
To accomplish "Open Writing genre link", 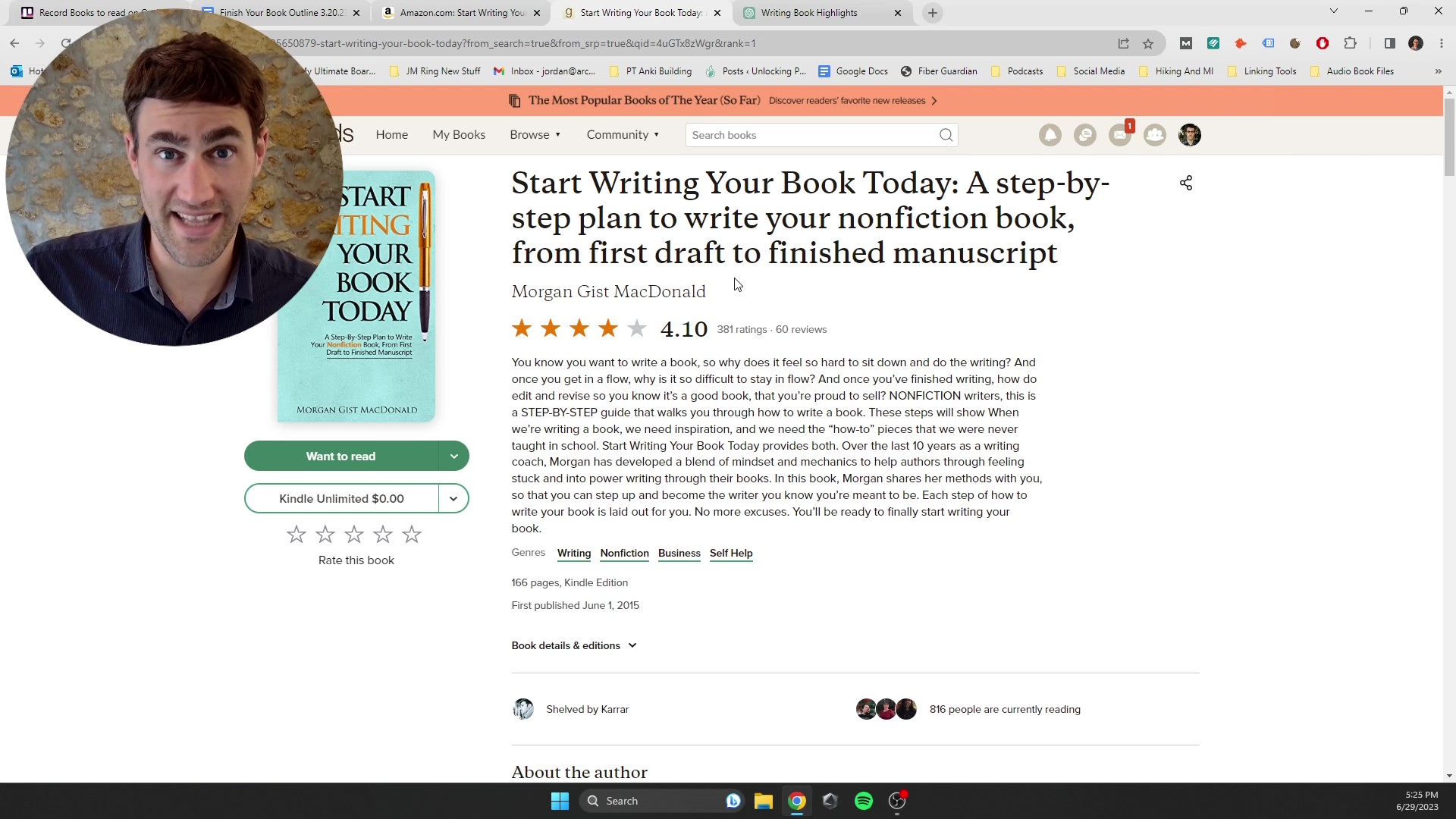I will [574, 553].
